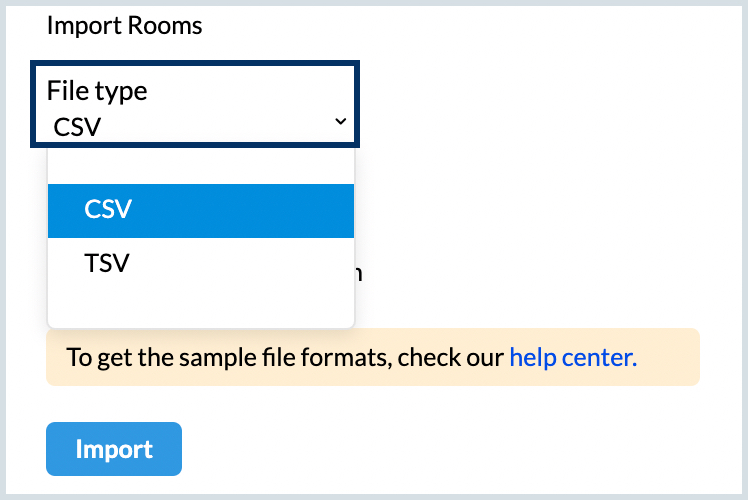
Task: Pick the TSV file type entry
Action: click(108, 263)
